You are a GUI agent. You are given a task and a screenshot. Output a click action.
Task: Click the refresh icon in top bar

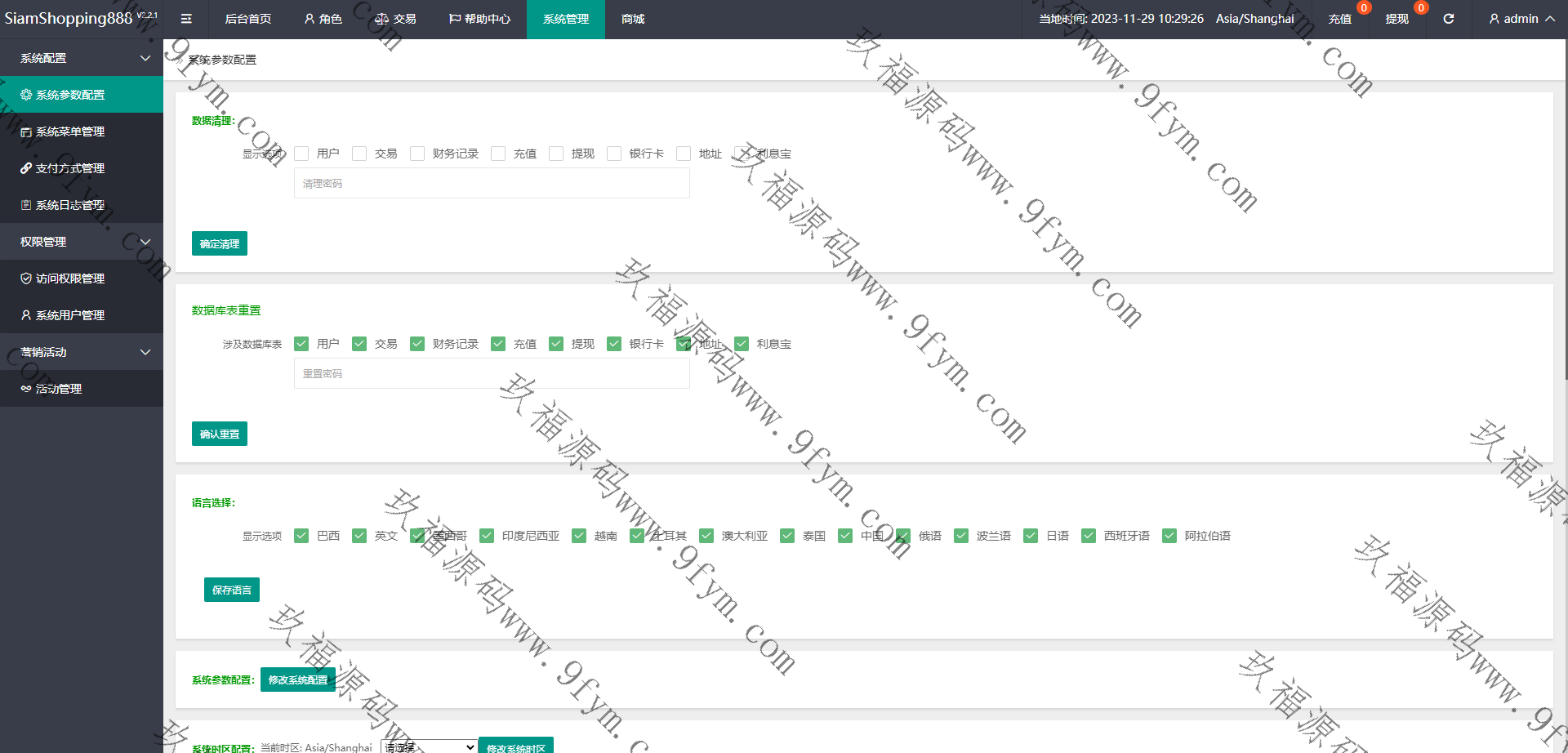[x=1448, y=19]
